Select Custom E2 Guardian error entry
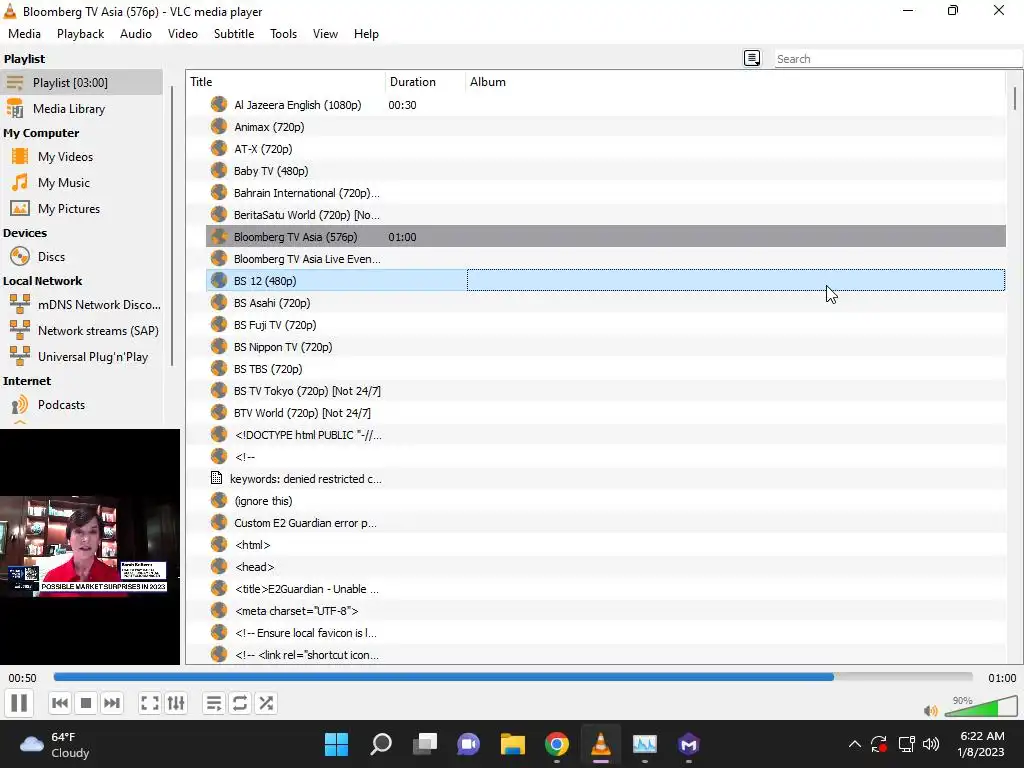Screen dimensions: 1024x768 (605, 523)
